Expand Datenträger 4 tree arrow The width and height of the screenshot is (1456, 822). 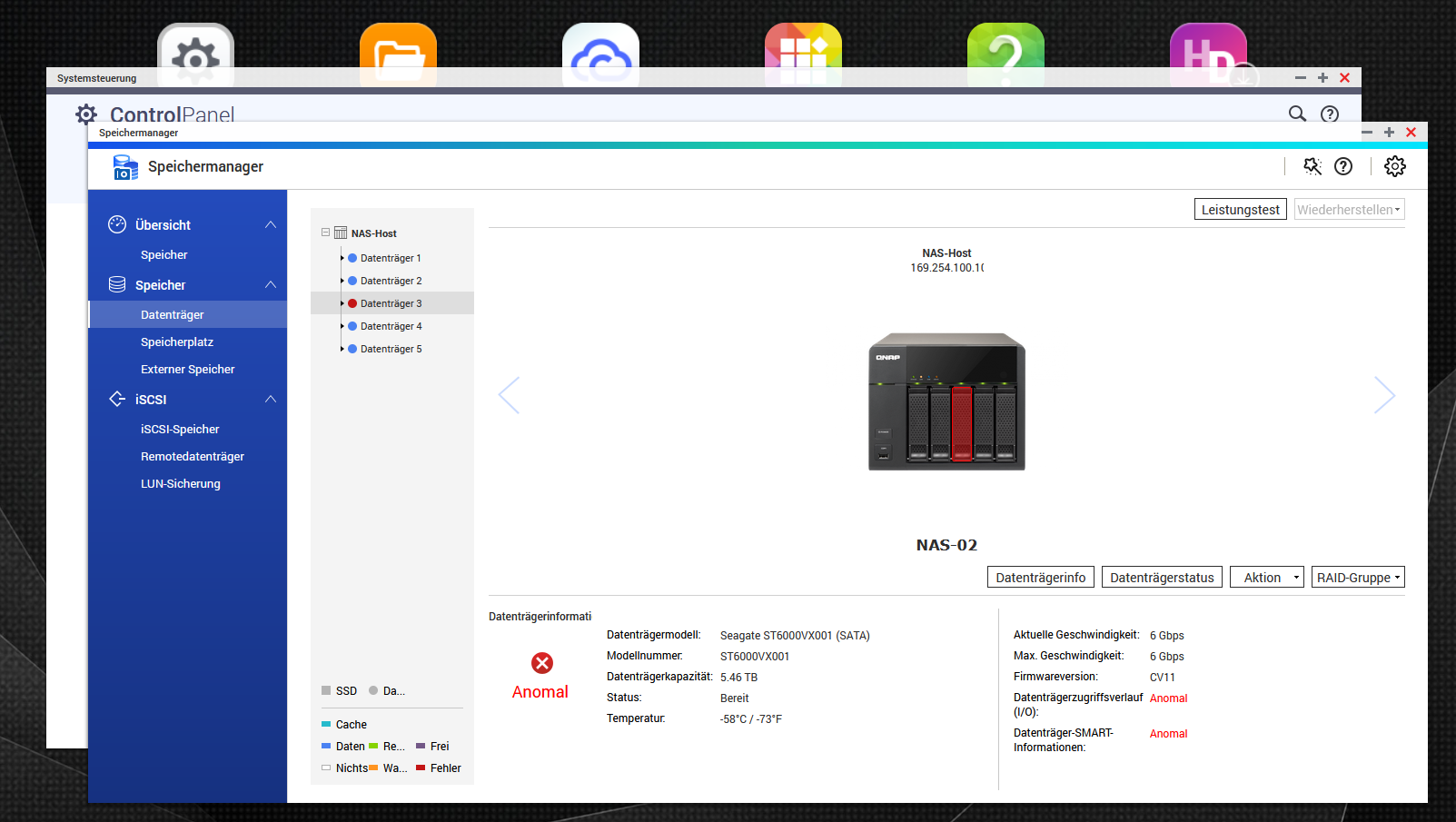pos(342,326)
